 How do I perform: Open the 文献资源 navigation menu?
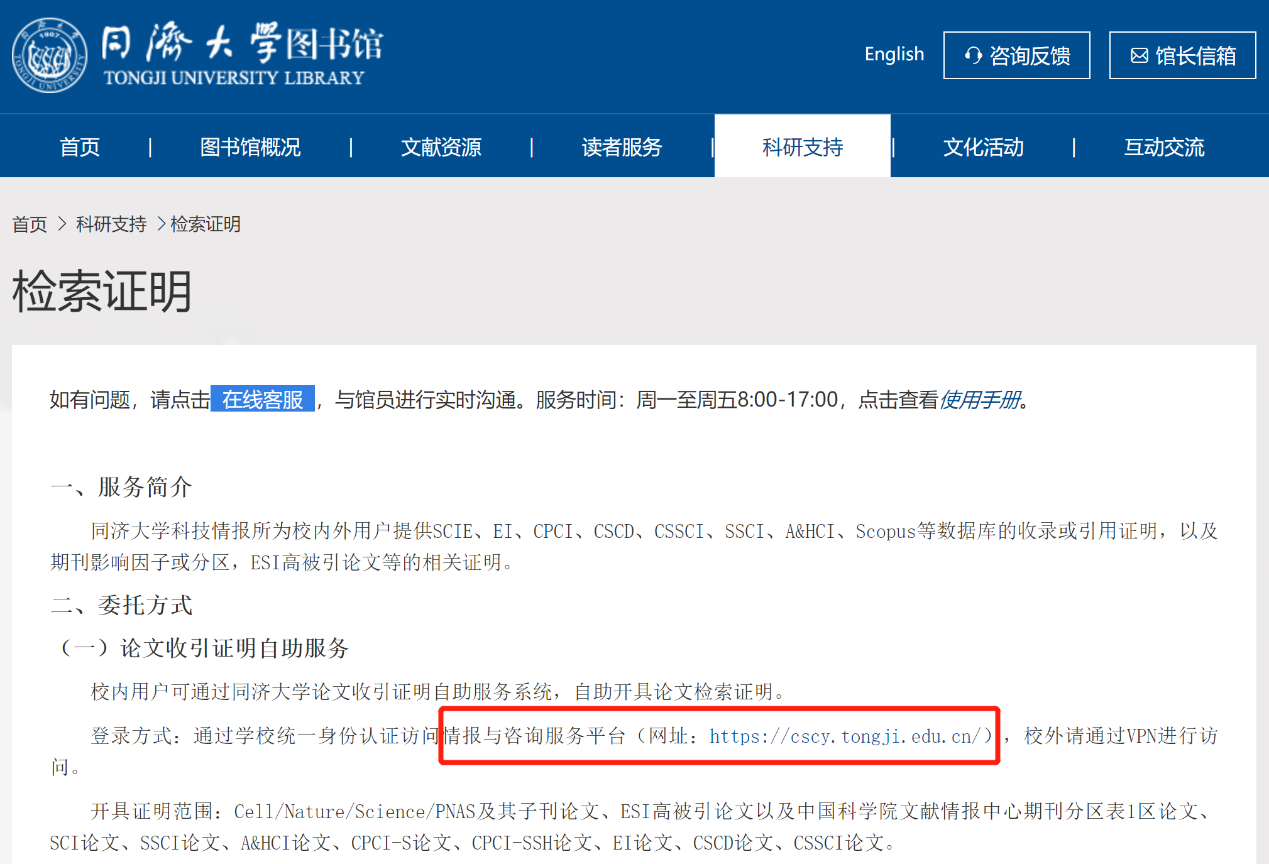click(441, 147)
